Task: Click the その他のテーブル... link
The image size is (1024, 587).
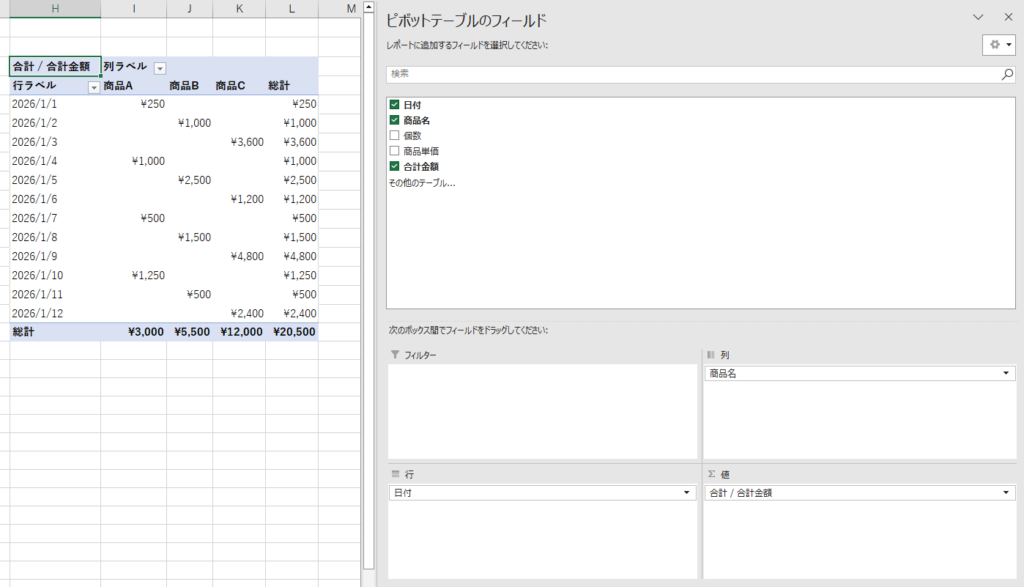Action: tap(421, 183)
